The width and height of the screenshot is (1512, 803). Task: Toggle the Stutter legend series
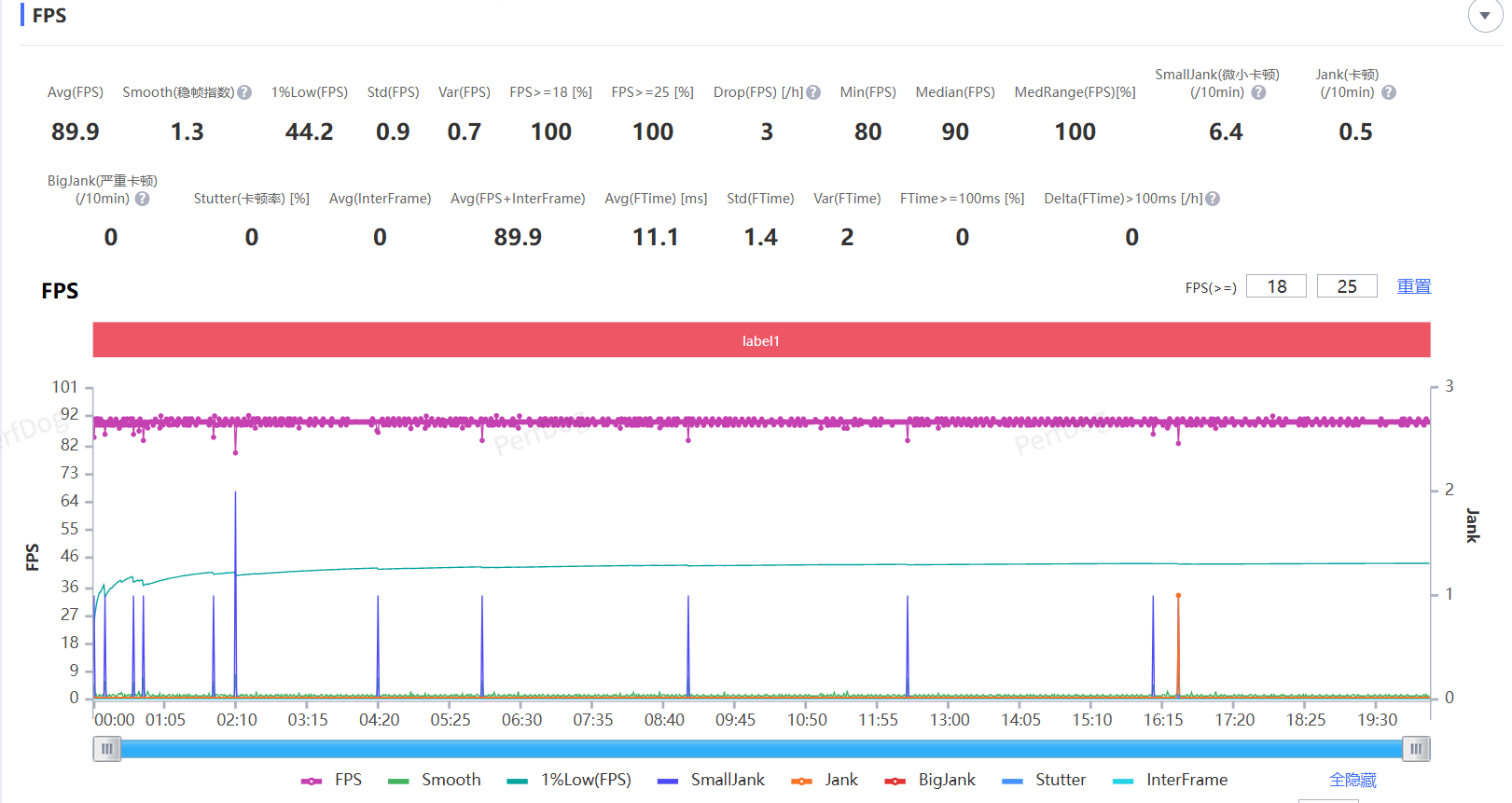(x=1044, y=780)
